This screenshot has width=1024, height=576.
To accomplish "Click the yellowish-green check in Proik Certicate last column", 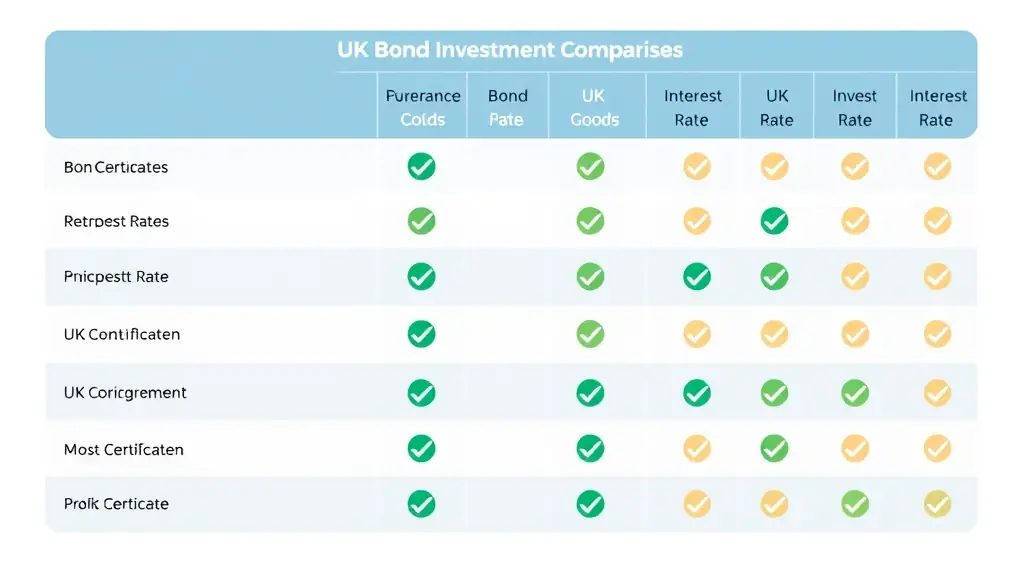I will pyautogui.click(x=937, y=504).
